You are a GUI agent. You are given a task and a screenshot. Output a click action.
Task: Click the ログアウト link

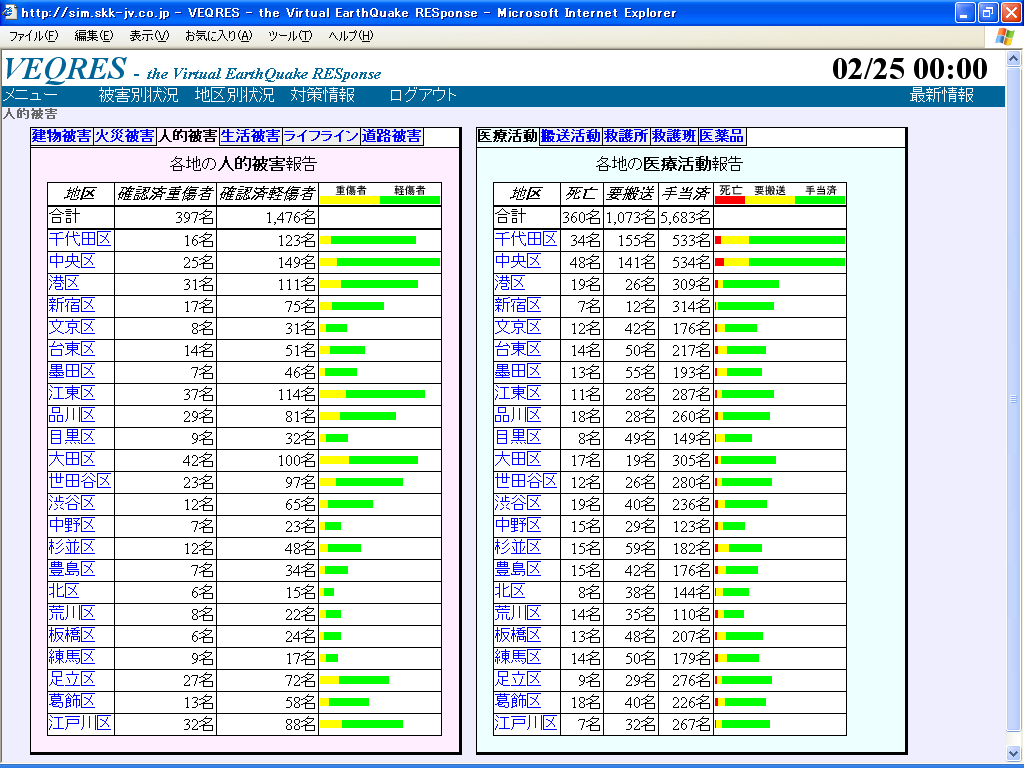(422, 95)
